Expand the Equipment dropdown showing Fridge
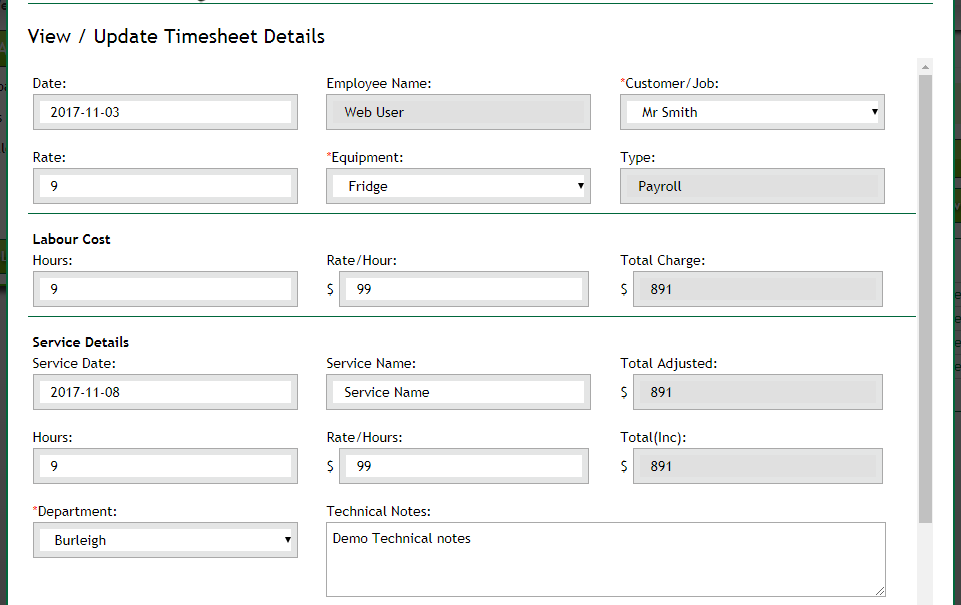The height and width of the screenshot is (605, 961). (x=458, y=186)
